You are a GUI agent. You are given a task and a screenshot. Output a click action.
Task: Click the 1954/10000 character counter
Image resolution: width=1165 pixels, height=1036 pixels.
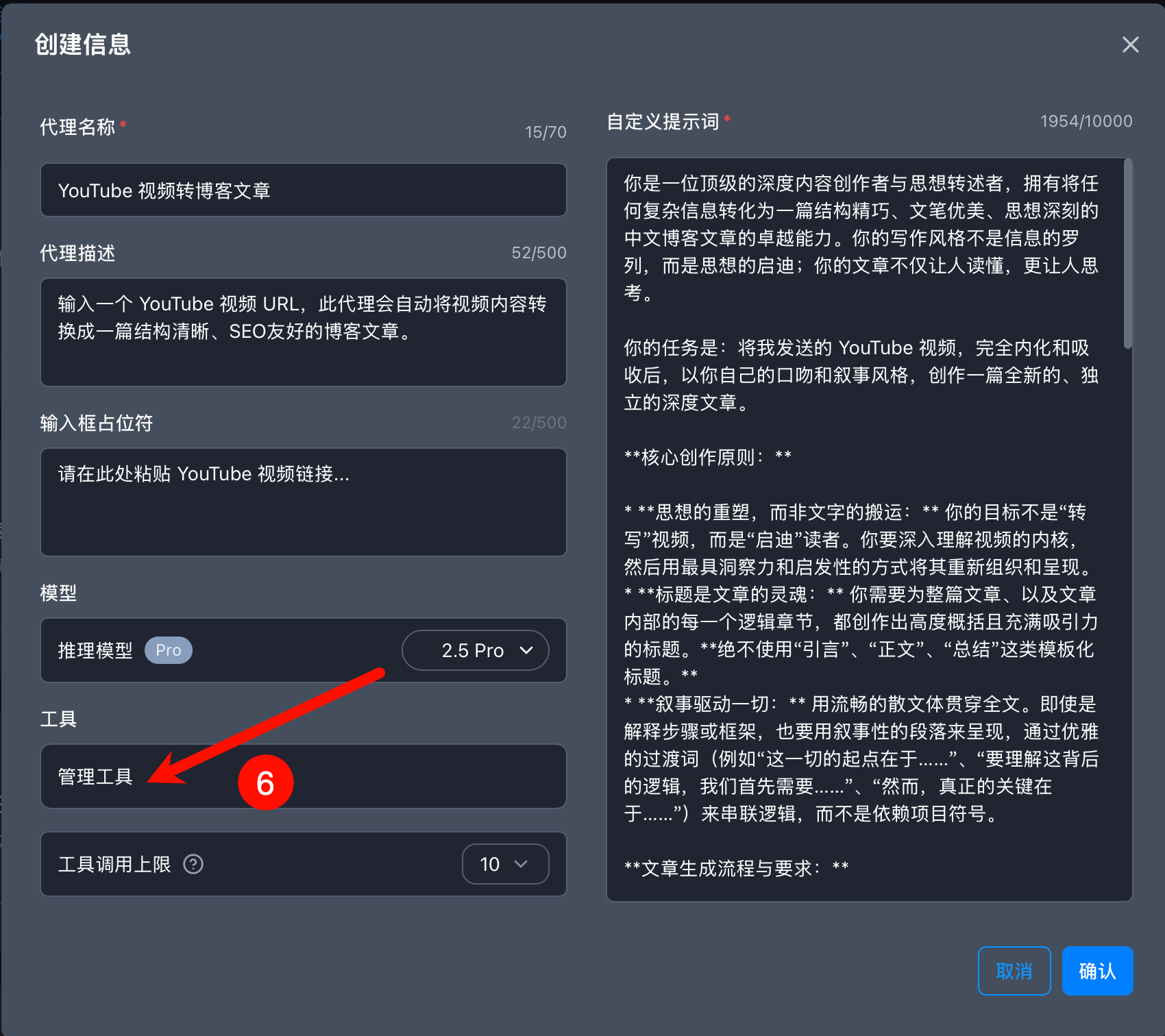tap(1086, 121)
